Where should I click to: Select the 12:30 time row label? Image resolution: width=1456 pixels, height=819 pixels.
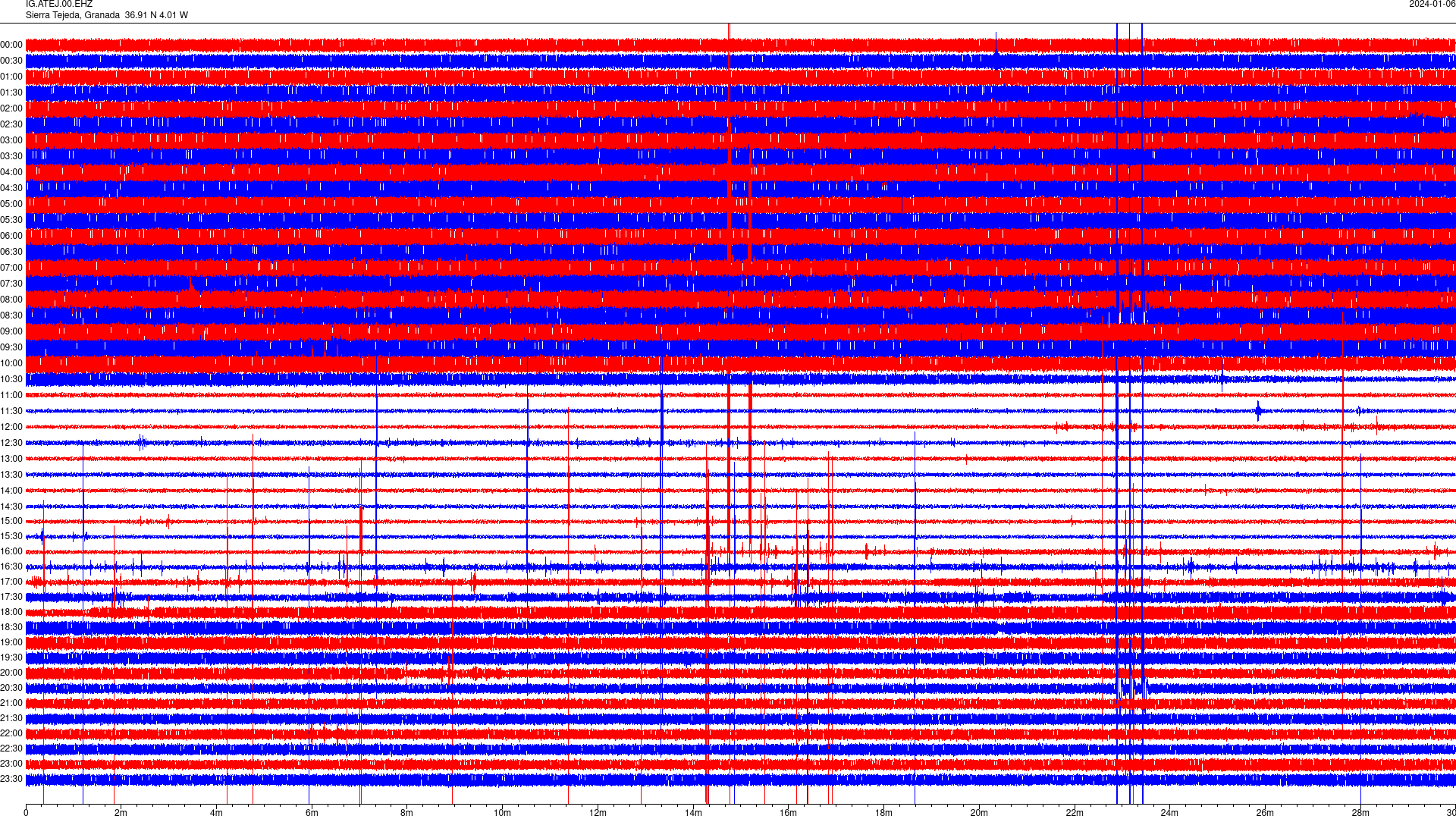(11, 443)
